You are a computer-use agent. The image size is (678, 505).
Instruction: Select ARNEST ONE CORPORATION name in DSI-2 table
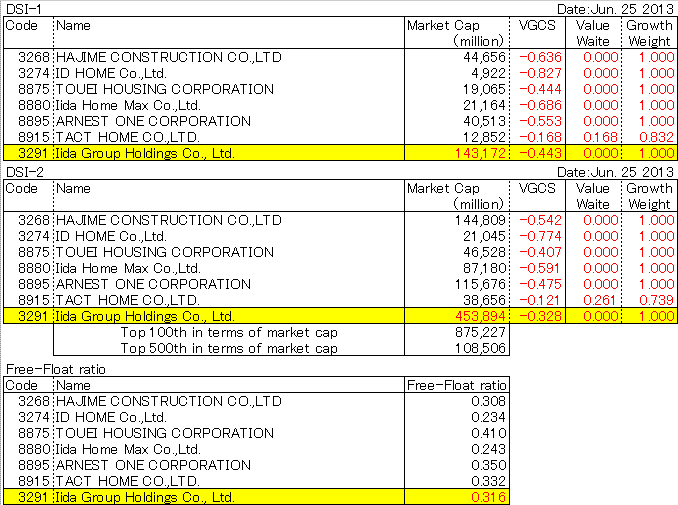click(x=153, y=284)
